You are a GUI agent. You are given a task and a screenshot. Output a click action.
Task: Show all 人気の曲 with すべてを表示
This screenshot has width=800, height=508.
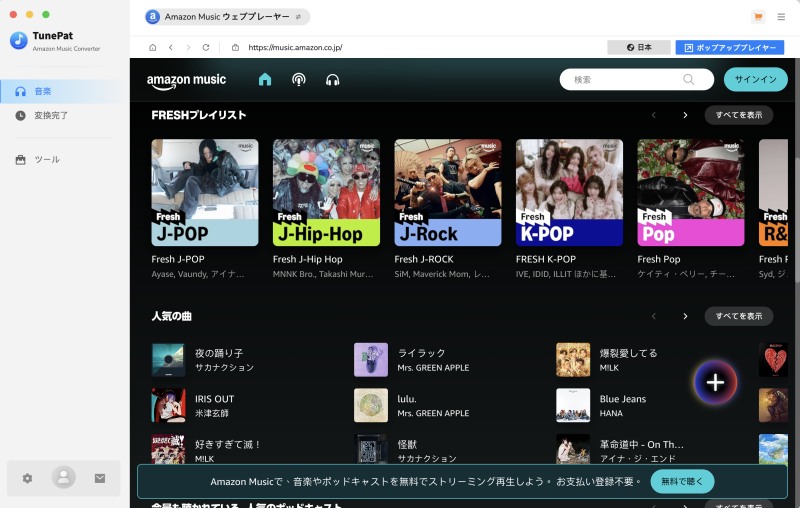(x=739, y=316)
